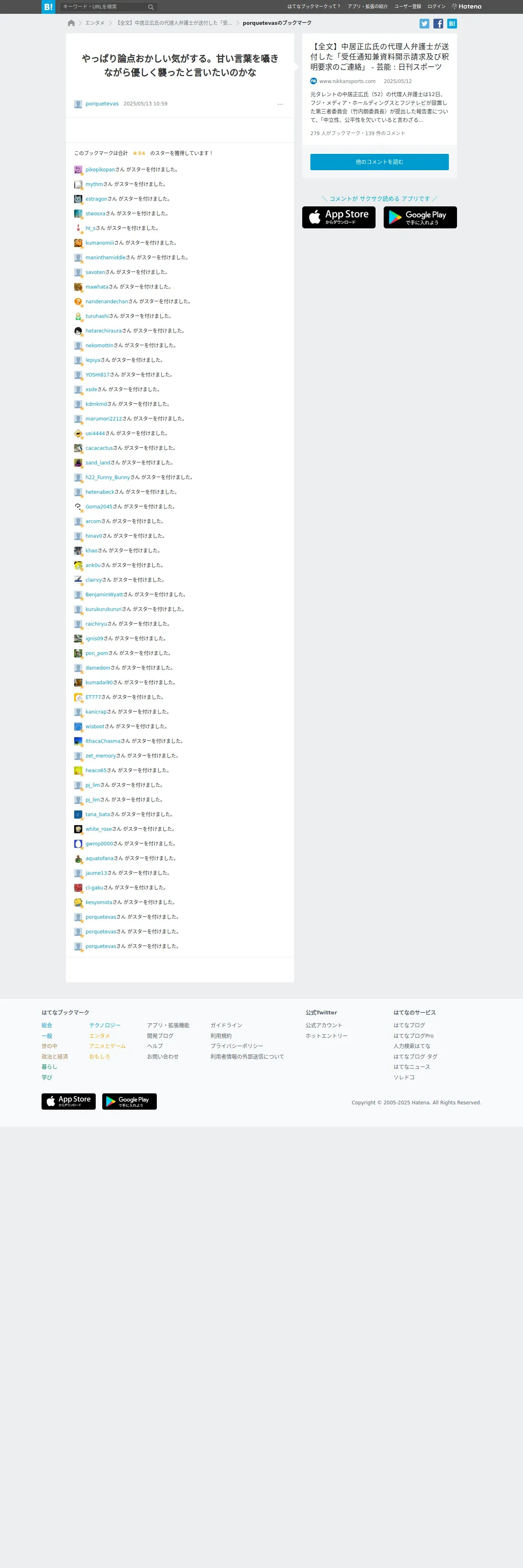Open the 【全文】中居正広氏 article title

click(379, 57)
